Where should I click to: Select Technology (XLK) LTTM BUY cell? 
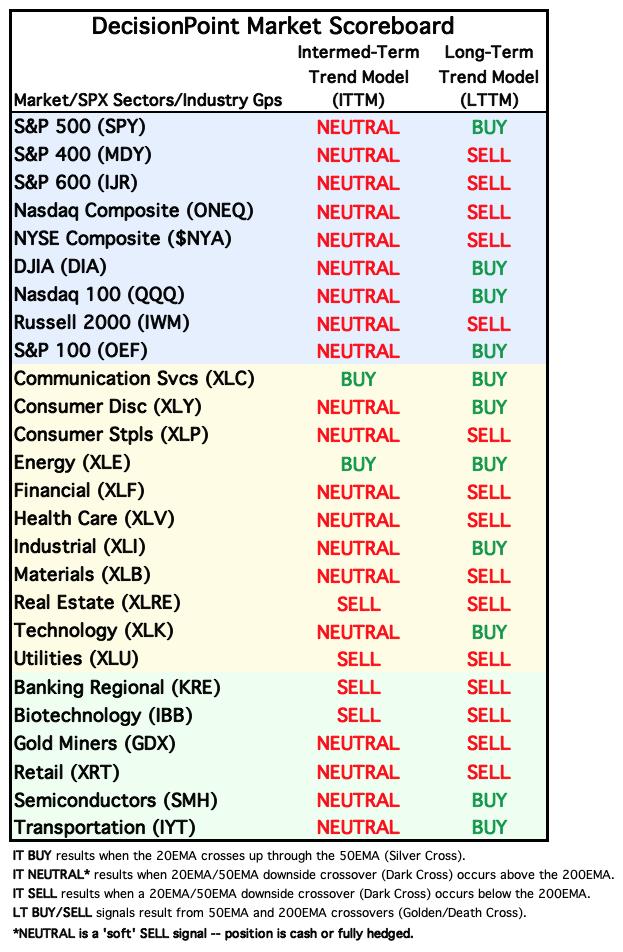pos(489,632)
